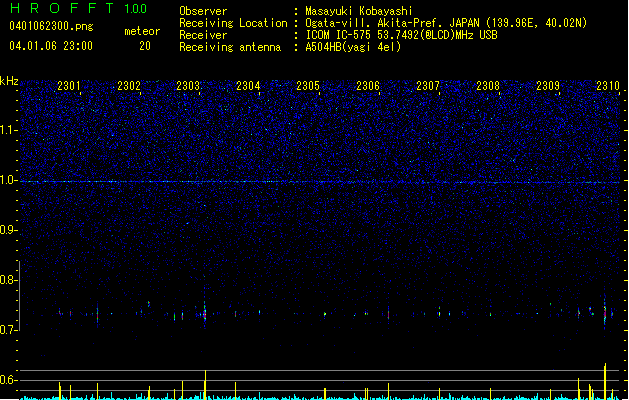This screenshot has width=629, height=400.
Task: Click the meteor count value 20
Action: click(x=145, y=46)
